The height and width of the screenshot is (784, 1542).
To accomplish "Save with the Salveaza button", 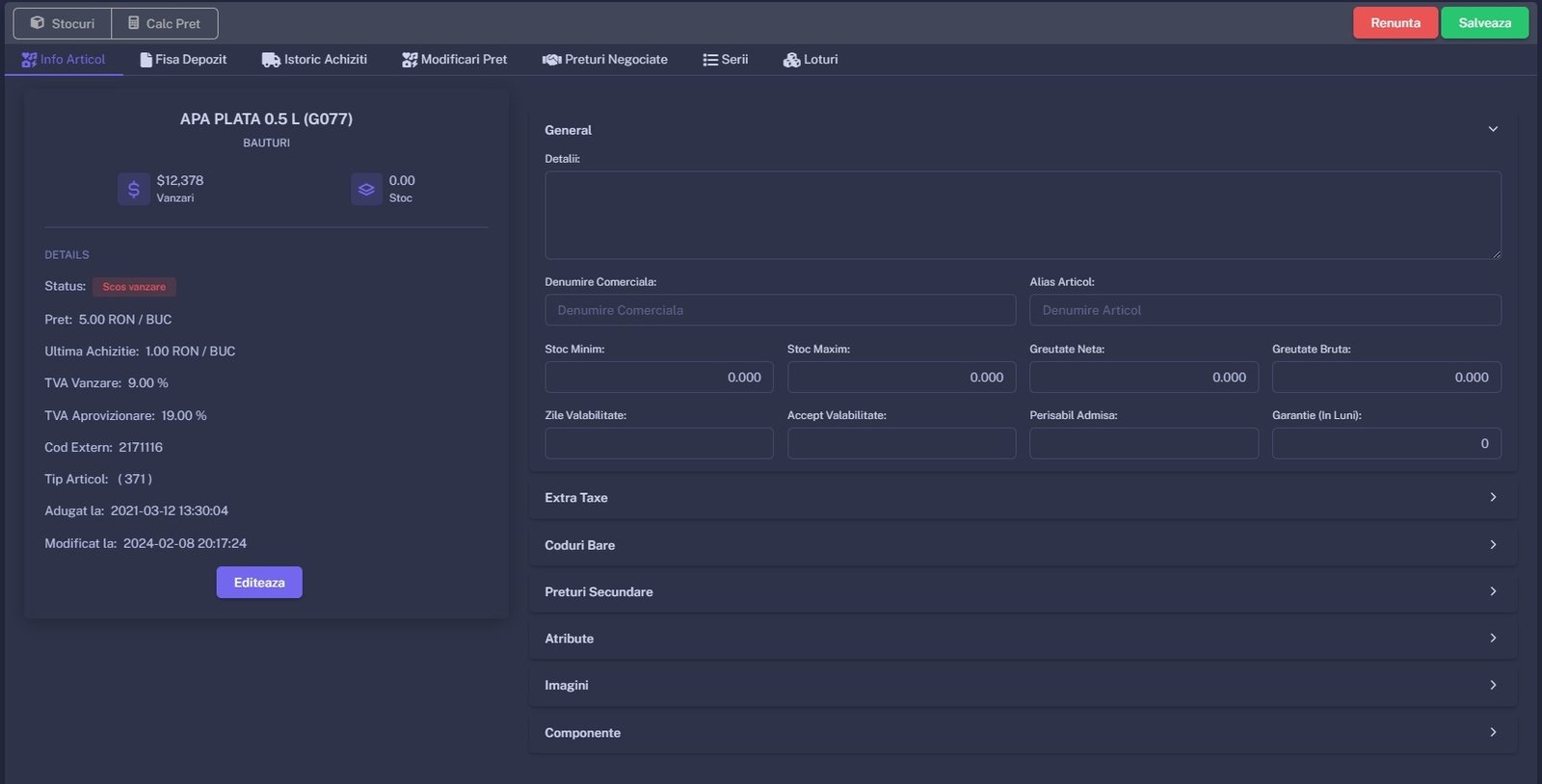I will tap(1484, 23).
